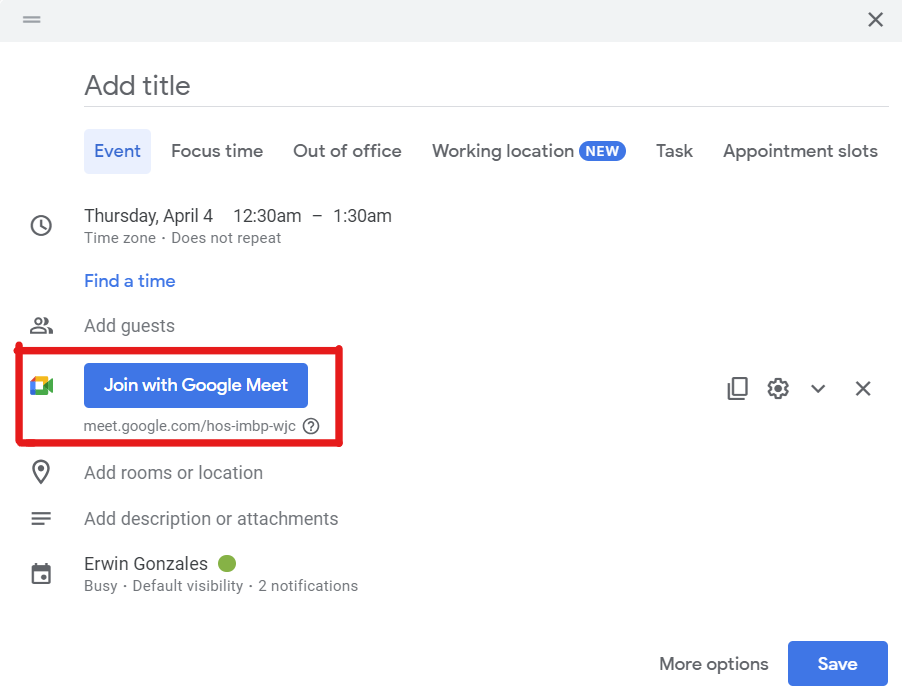
Task: Open More options
Action: click(x=713, y=664)
